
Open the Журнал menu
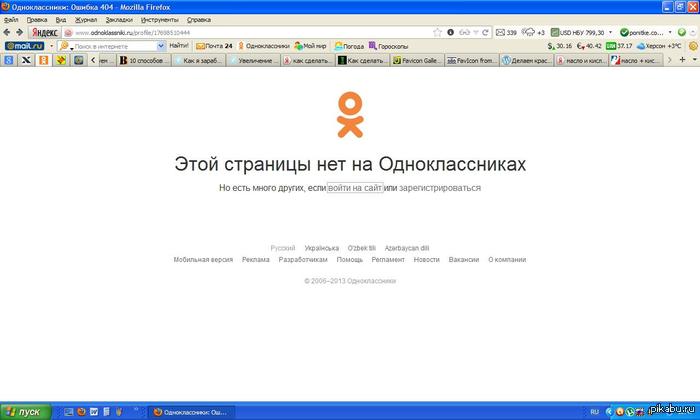pyautogui.click(x=86, y=20)
